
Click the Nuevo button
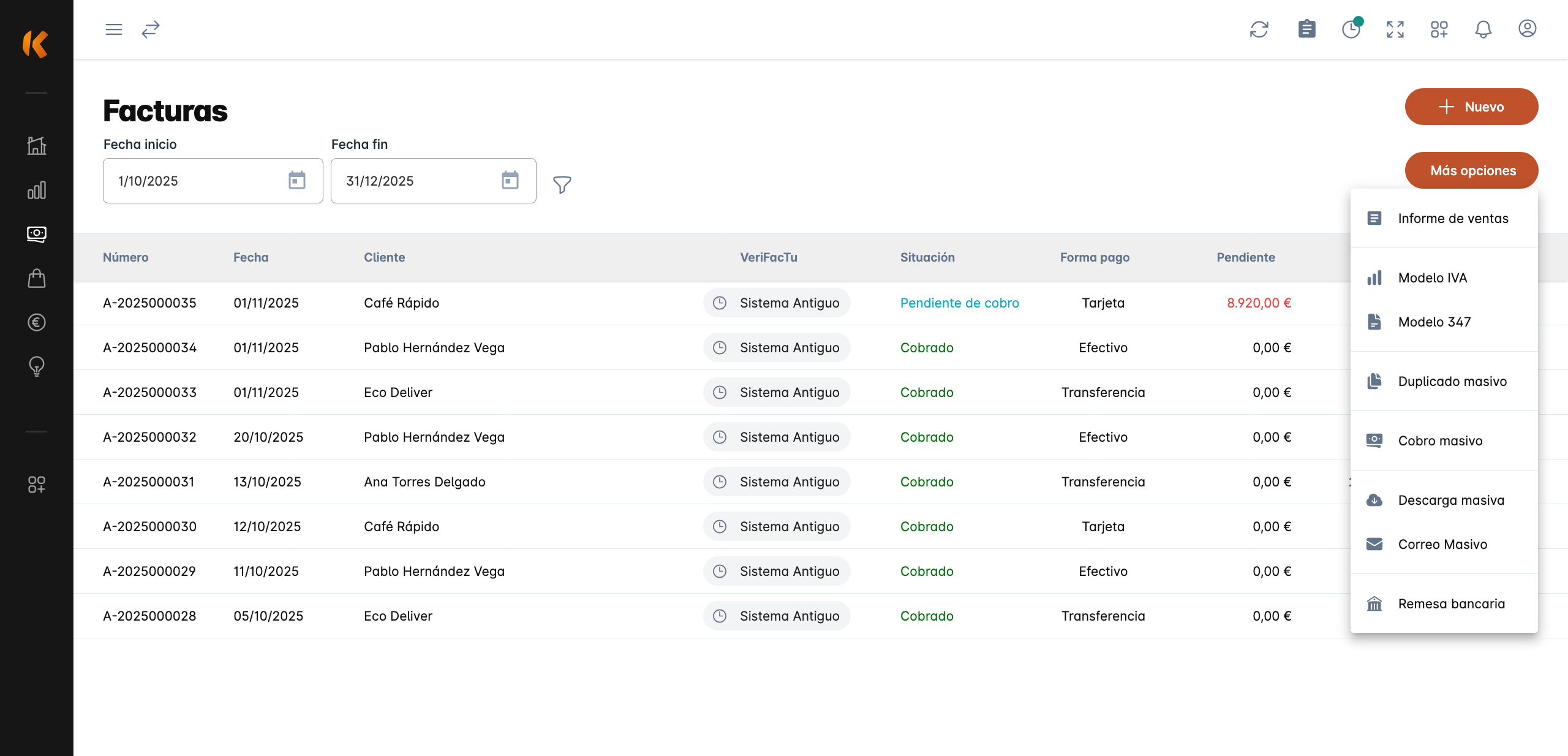click(1471, 107)
